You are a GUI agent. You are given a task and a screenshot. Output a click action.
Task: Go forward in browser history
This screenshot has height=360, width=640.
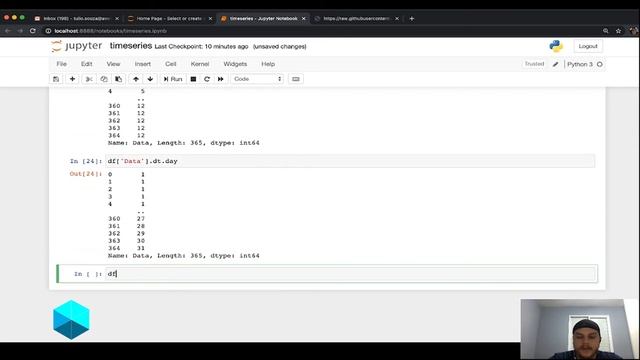pyautogui.click(x=20, y=31)
